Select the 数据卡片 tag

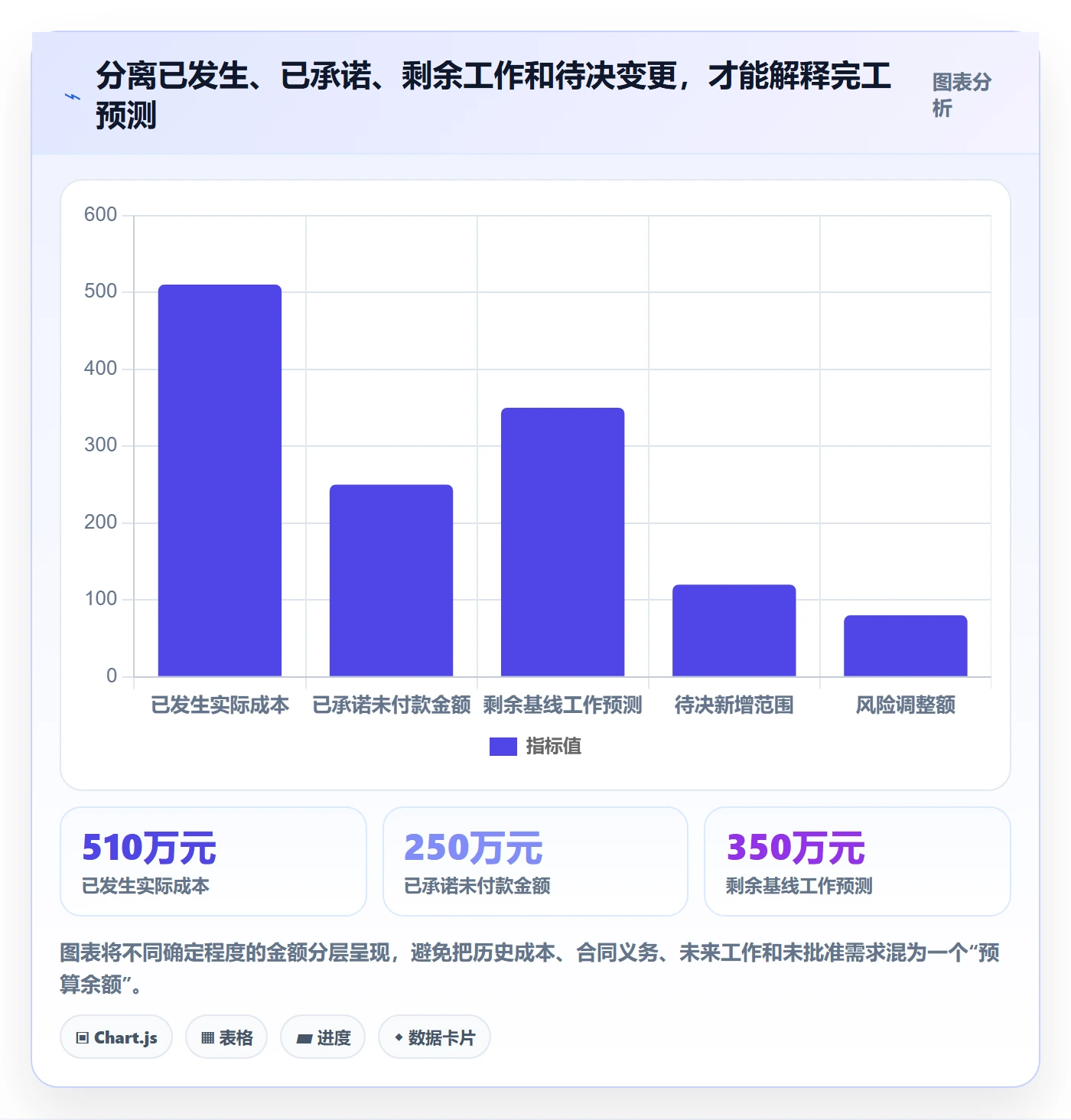tap(435, 1037)
